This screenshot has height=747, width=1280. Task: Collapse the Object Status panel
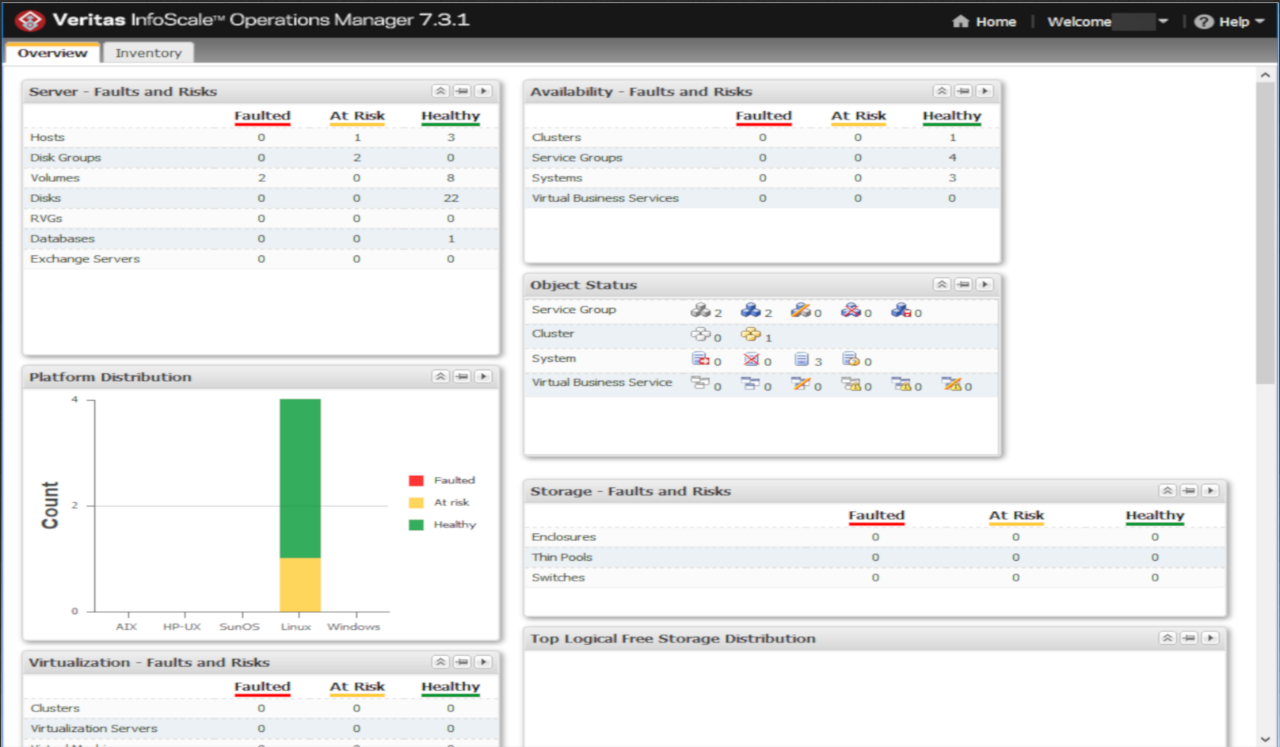pyautogui.click(x=941, y=284)
